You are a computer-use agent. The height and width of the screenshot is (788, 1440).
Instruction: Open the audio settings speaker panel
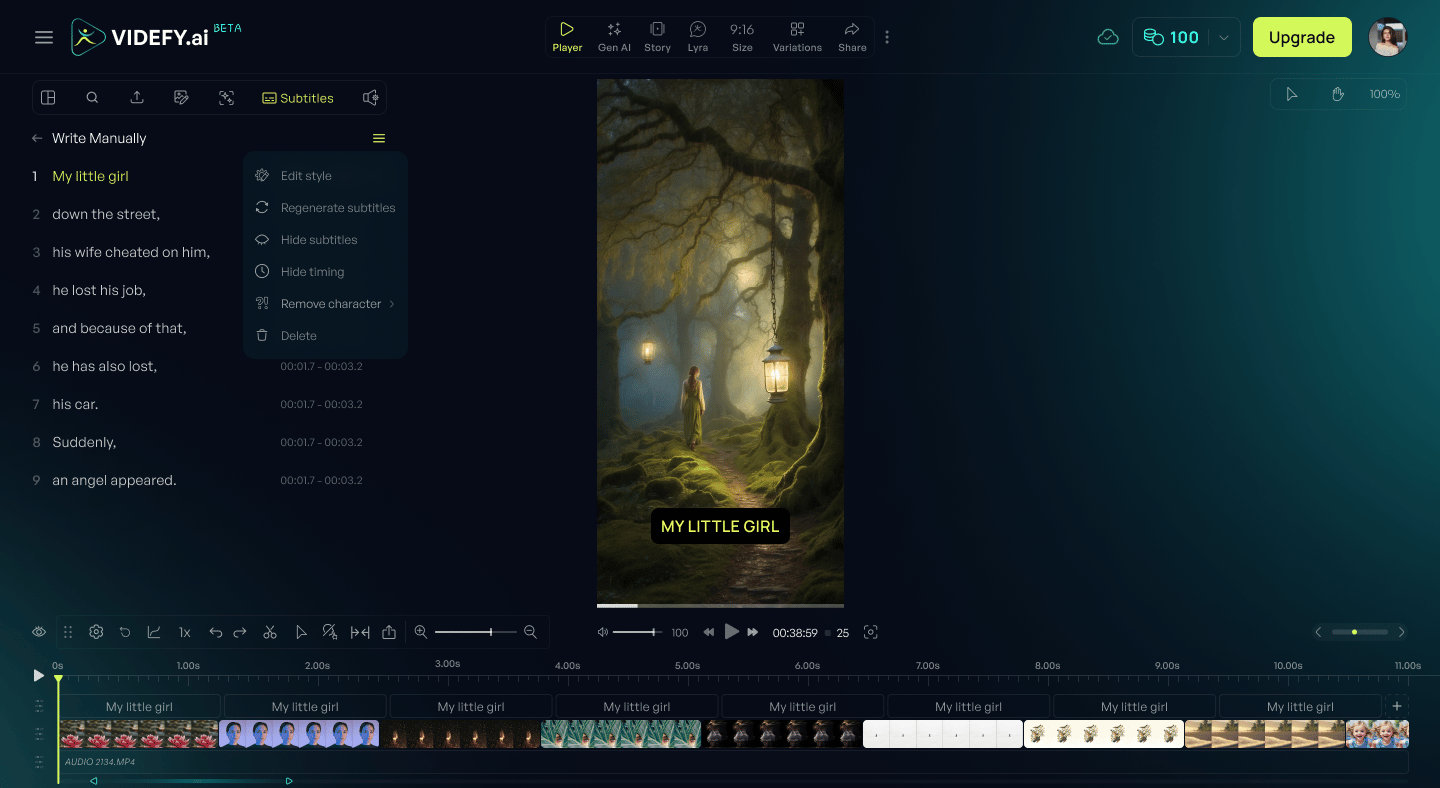370,98
